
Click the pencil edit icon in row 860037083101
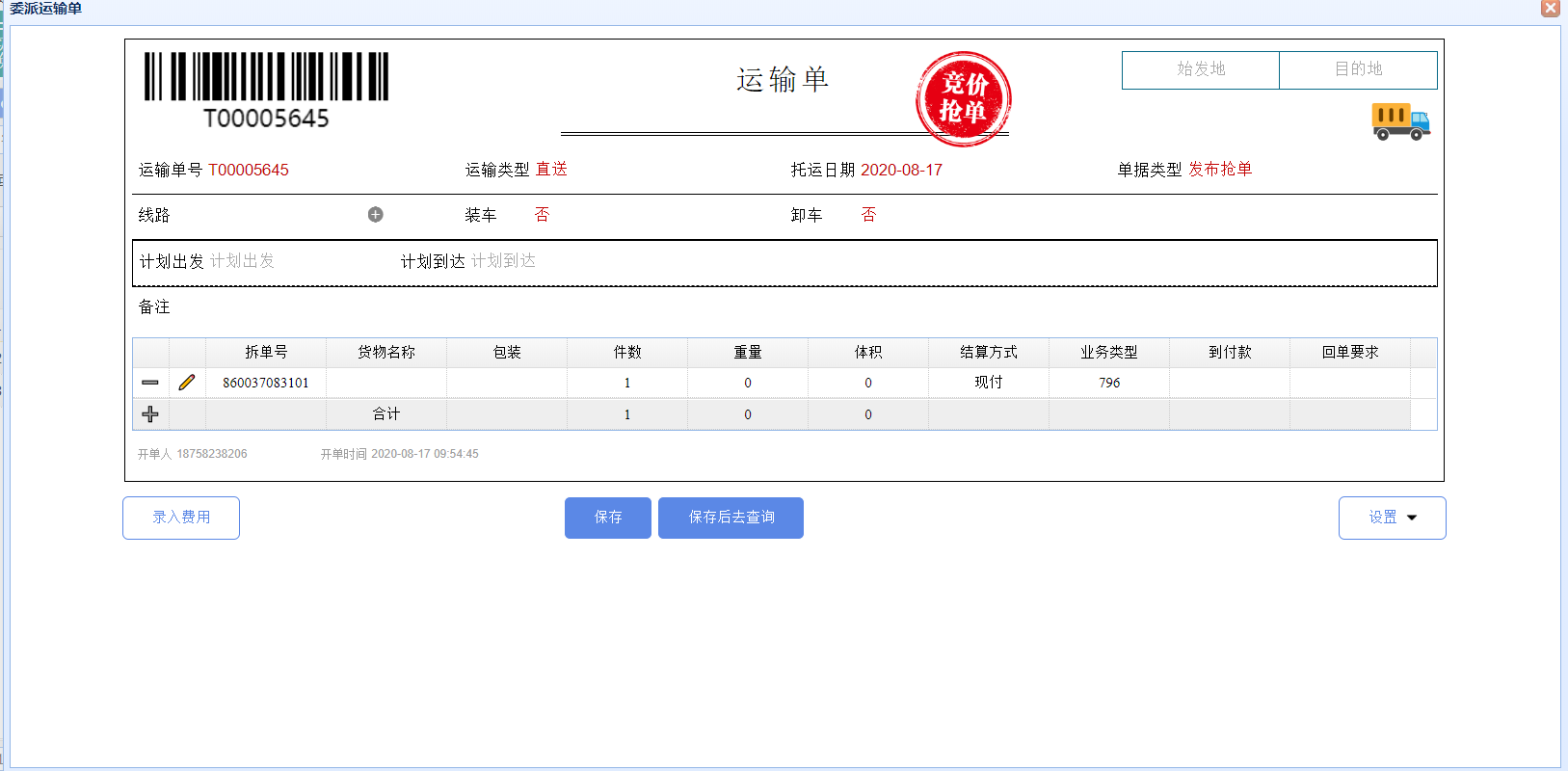(187, 383)
